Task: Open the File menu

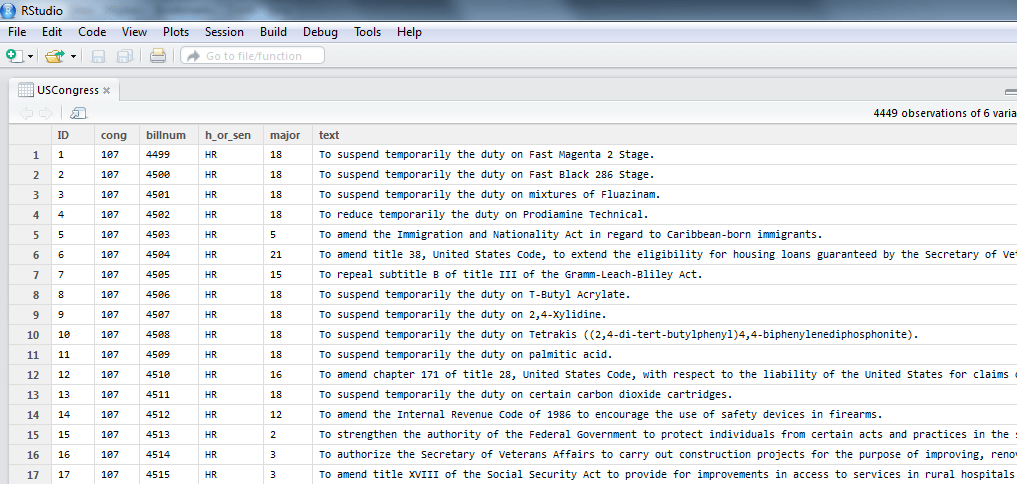Action: pyautogui.click(x=17, y=32)
